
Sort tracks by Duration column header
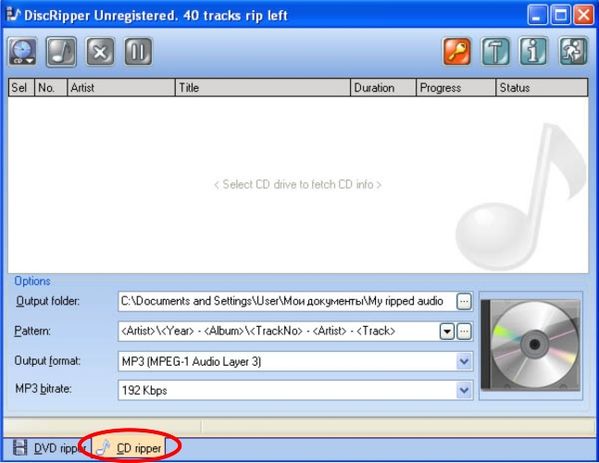pos(383,87)
